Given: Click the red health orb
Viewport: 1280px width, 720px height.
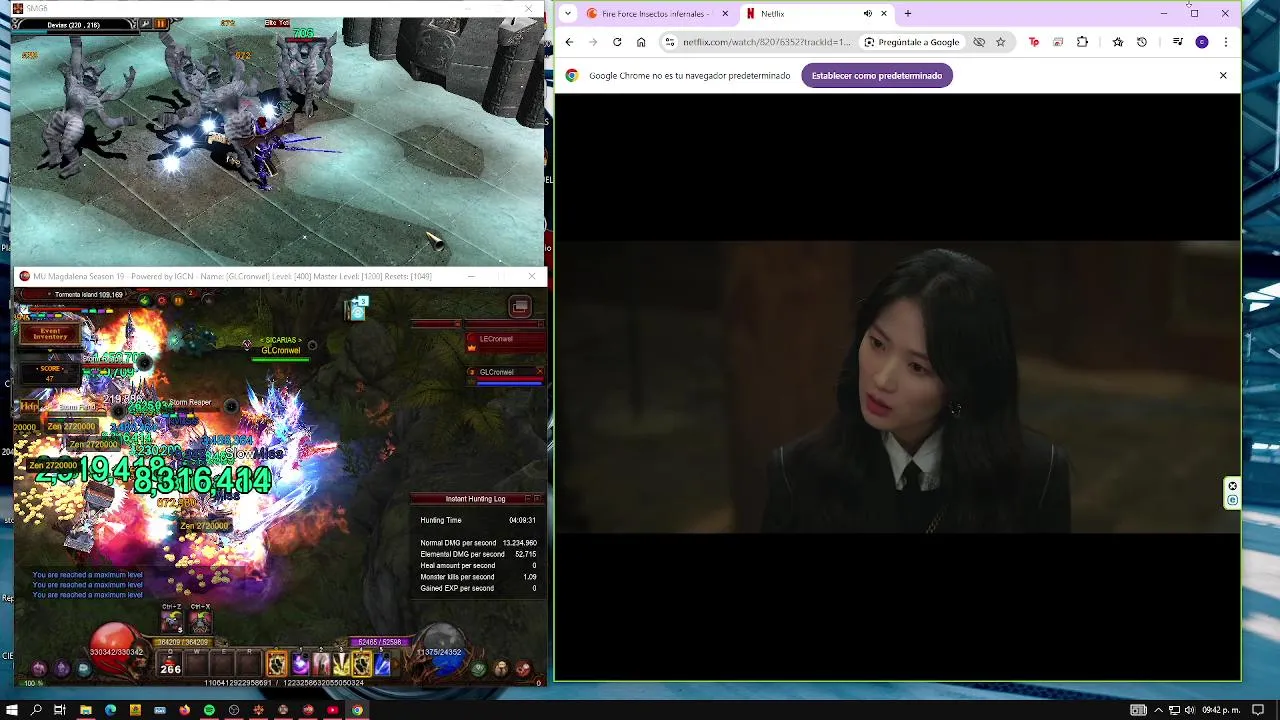Looking at the screenshot, I should (115, 648).
